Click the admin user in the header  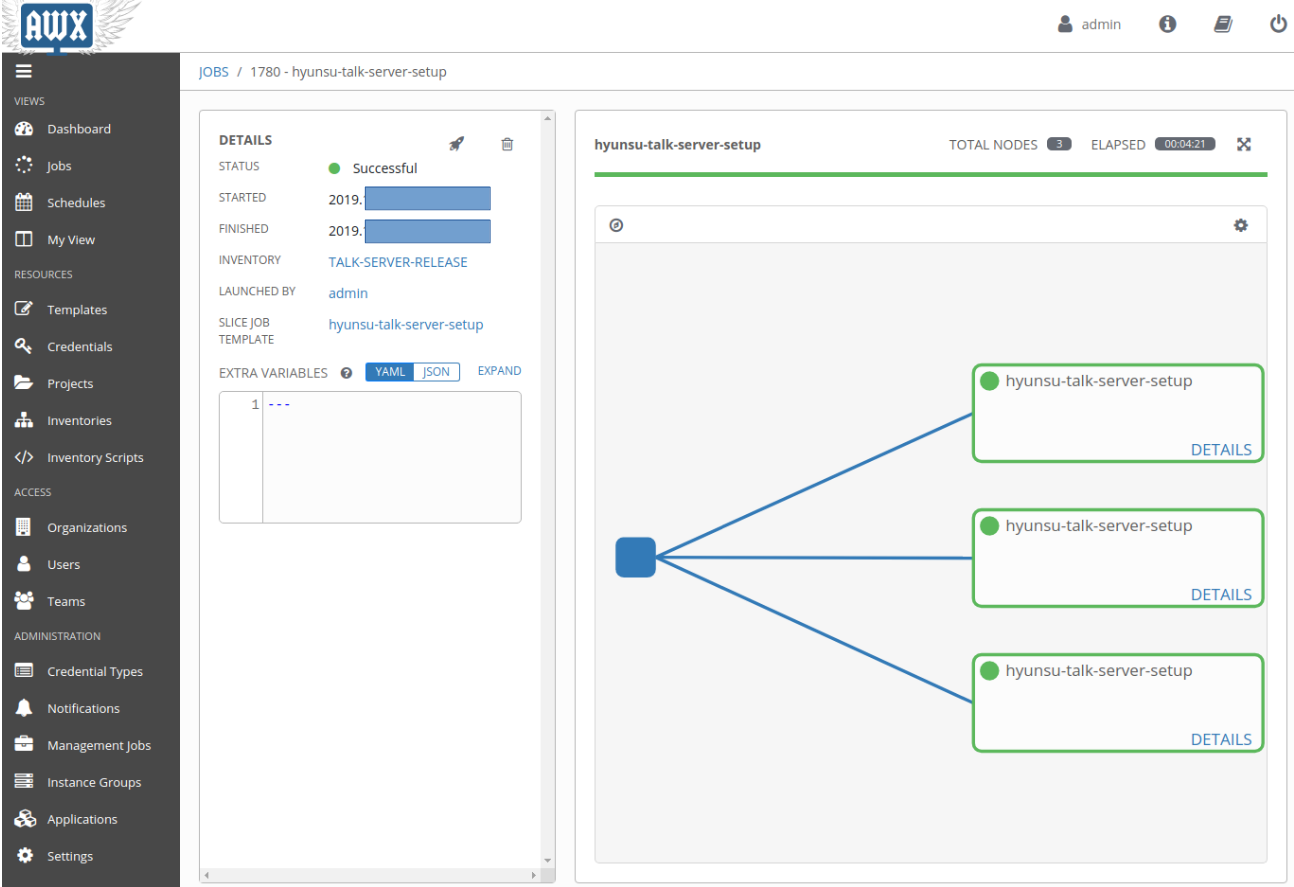click(1090, 24)
